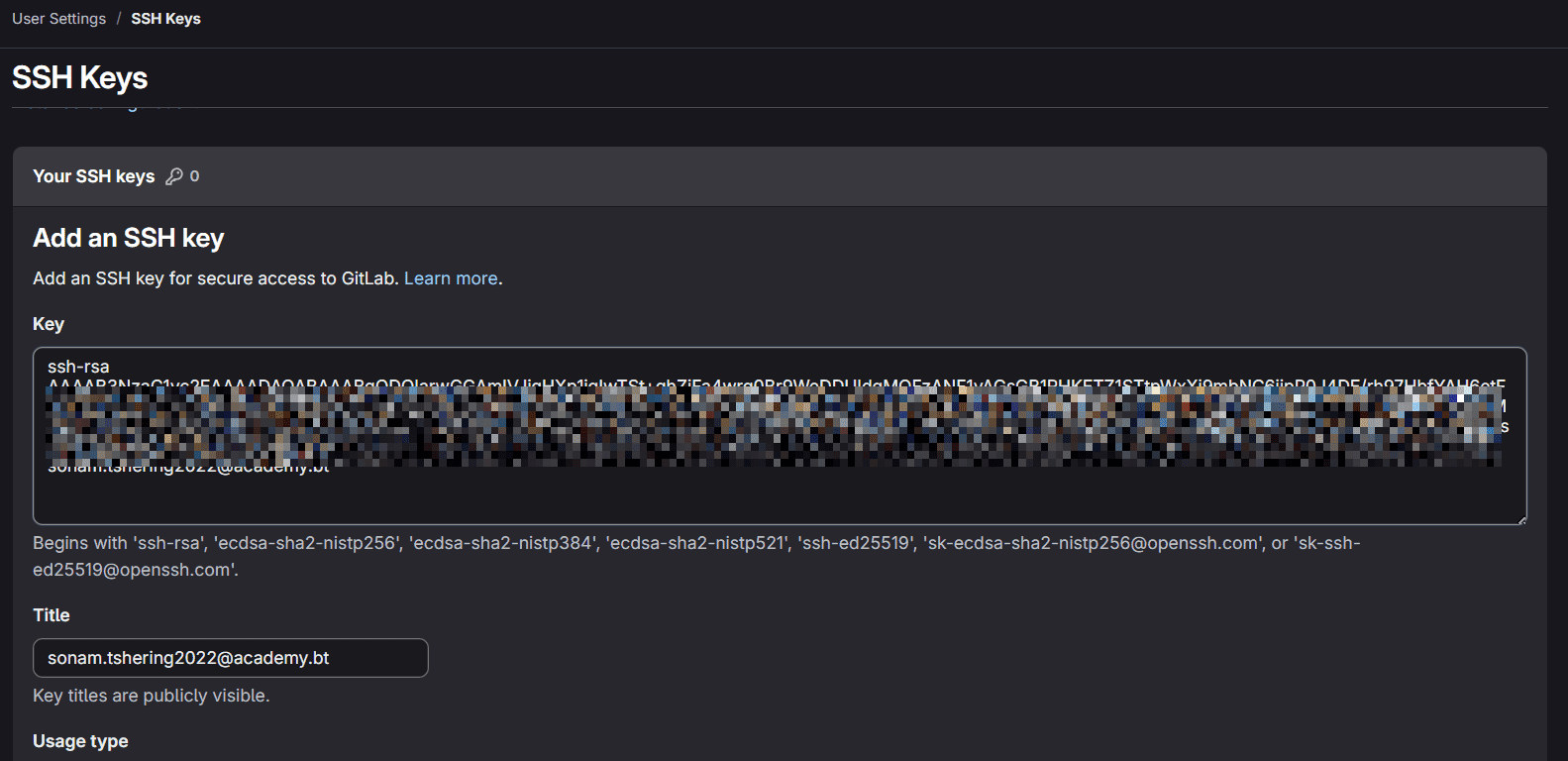The width and height of the screenshot is (1568, 761).
Task: Click the "Key" field label
Action: (x=49, y=324)
